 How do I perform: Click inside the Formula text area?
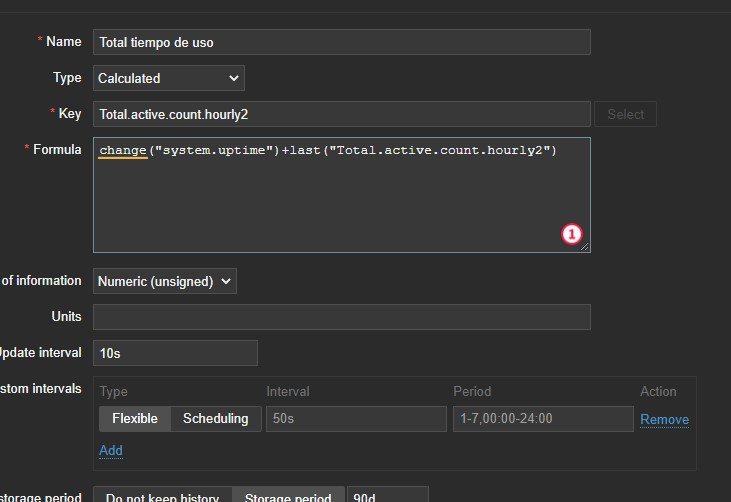(x=342, y=195)
